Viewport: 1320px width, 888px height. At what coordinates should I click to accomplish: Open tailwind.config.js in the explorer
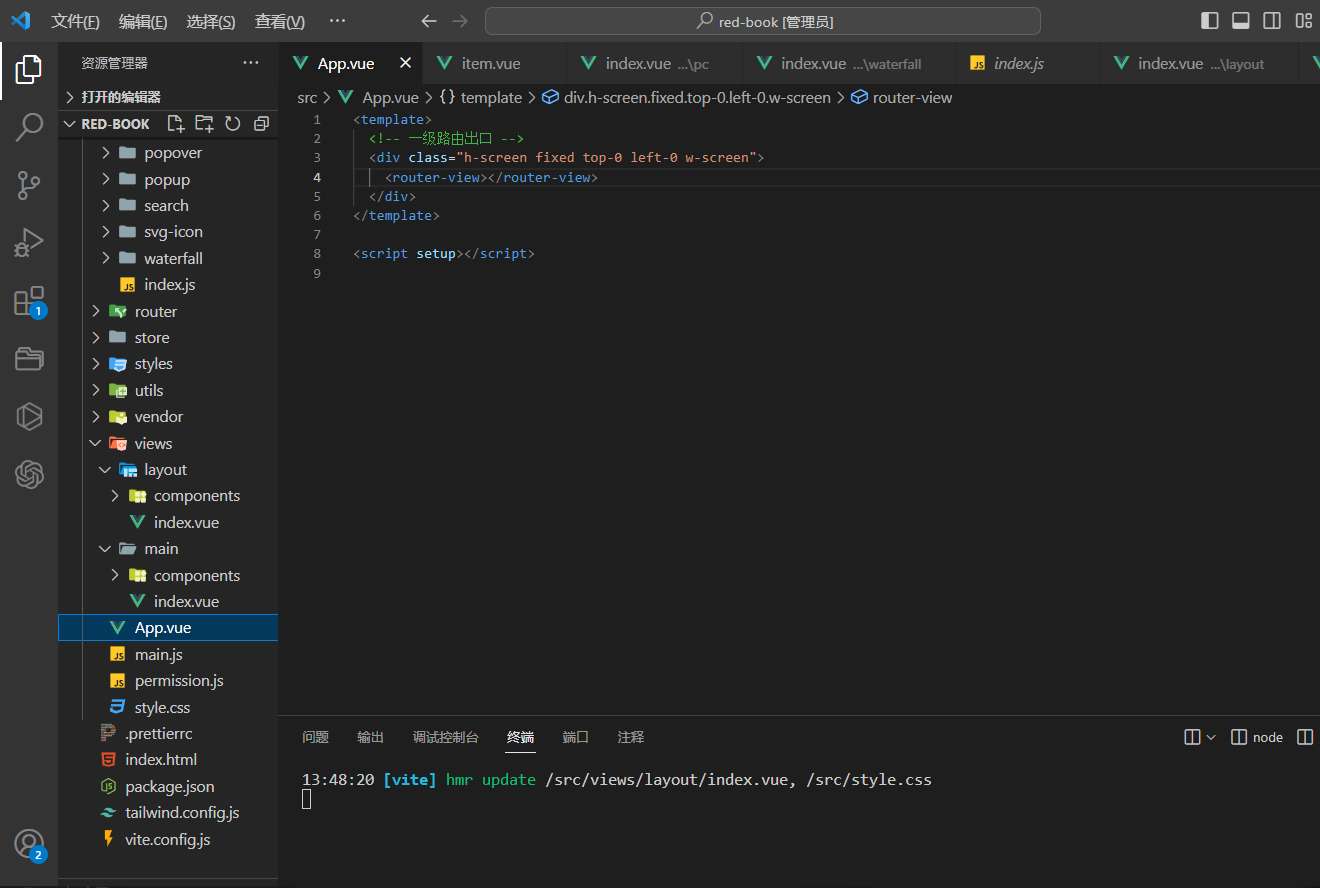coord(168,813)
